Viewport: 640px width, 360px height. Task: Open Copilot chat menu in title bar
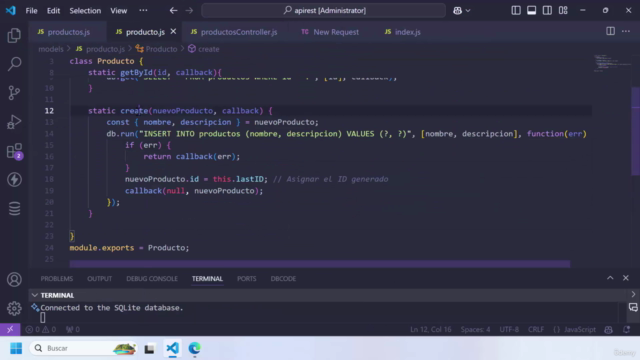(x=462, y=11)
